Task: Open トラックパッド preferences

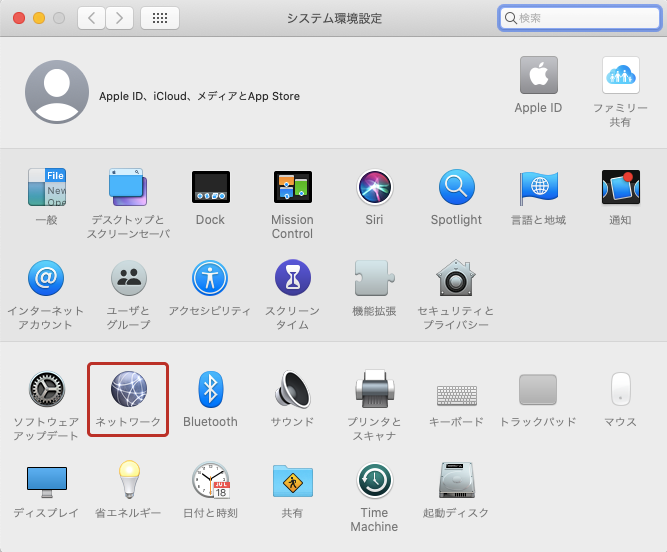Action: point(538,390)
